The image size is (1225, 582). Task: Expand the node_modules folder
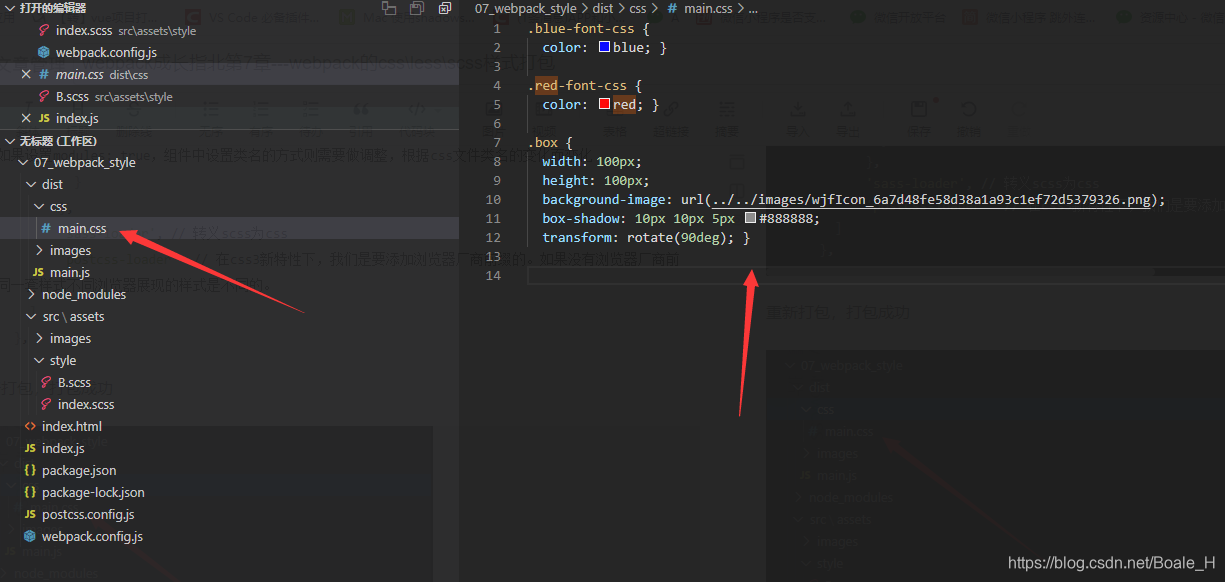(x=31, y=294)
